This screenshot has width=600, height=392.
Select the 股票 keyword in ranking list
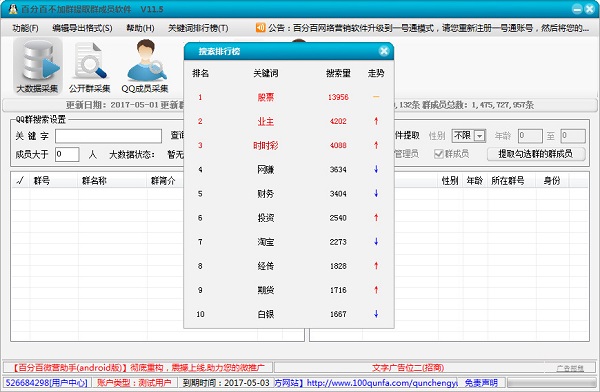tap(266, 97)
